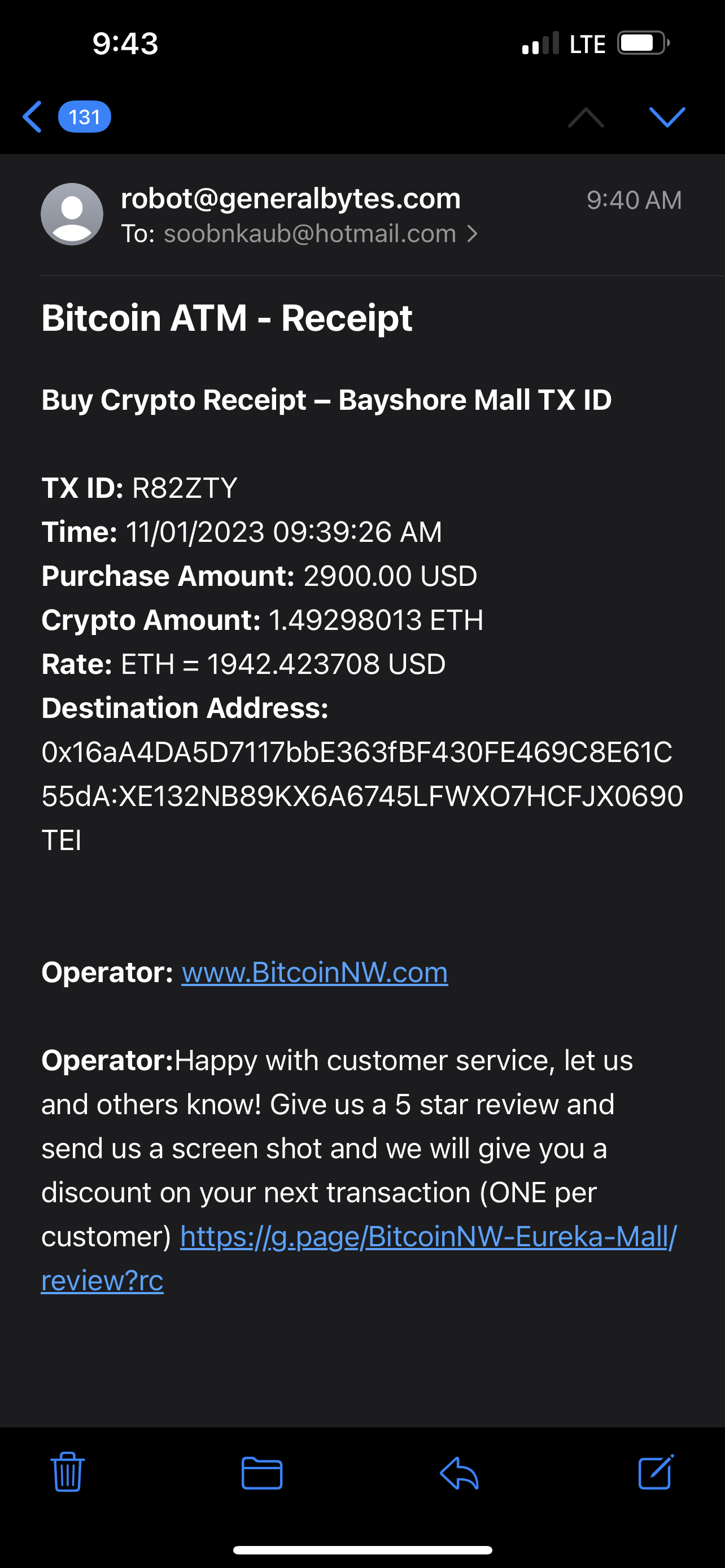
Task: Expand recipient details chevron
Action: pos(473,234)
